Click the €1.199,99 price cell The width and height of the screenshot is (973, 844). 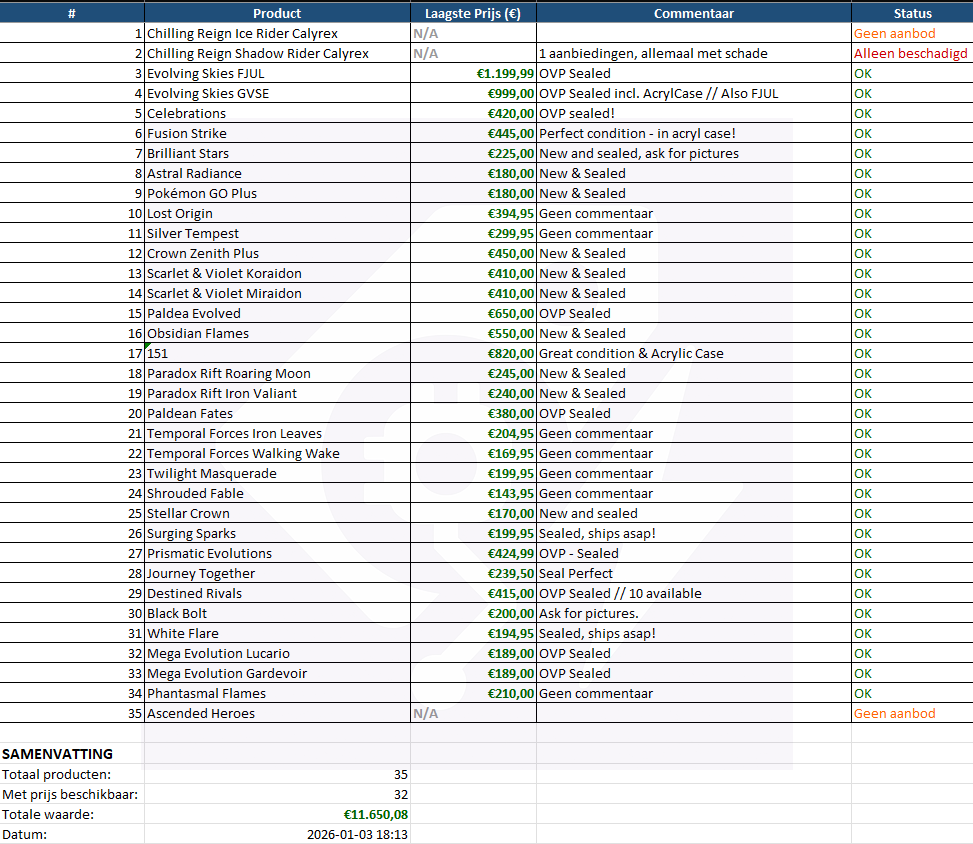(473, 73)
